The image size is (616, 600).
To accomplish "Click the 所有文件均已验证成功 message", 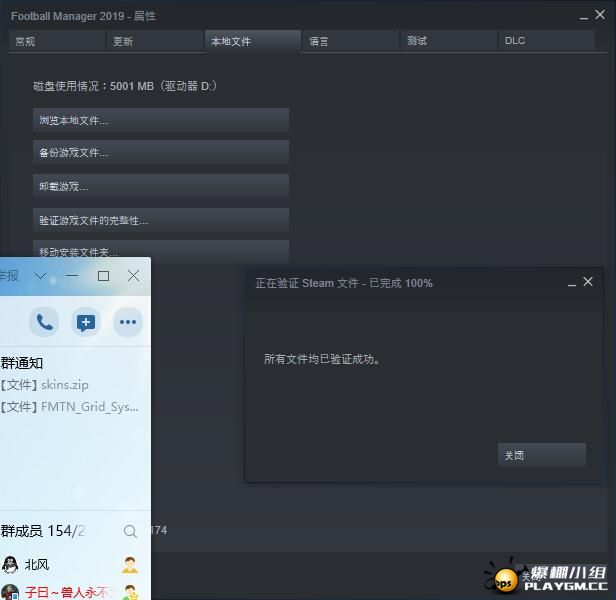I will point(322,359).
